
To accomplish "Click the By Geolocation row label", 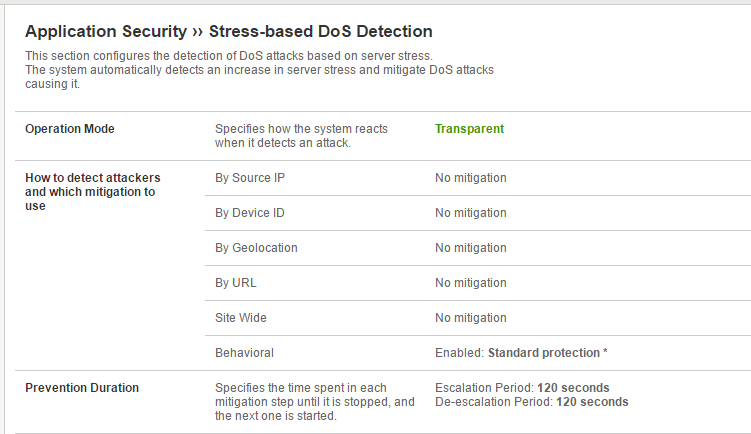I will [256, 248].
